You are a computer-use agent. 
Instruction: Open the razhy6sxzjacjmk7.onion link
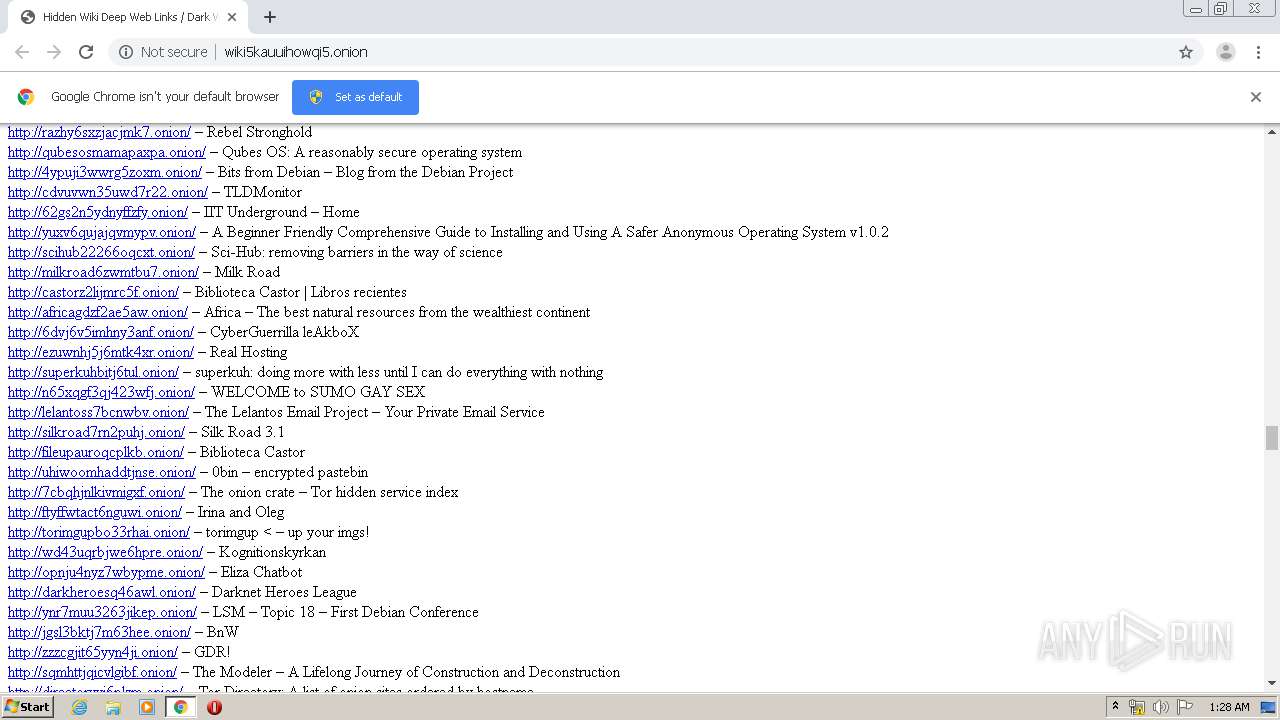99,132
